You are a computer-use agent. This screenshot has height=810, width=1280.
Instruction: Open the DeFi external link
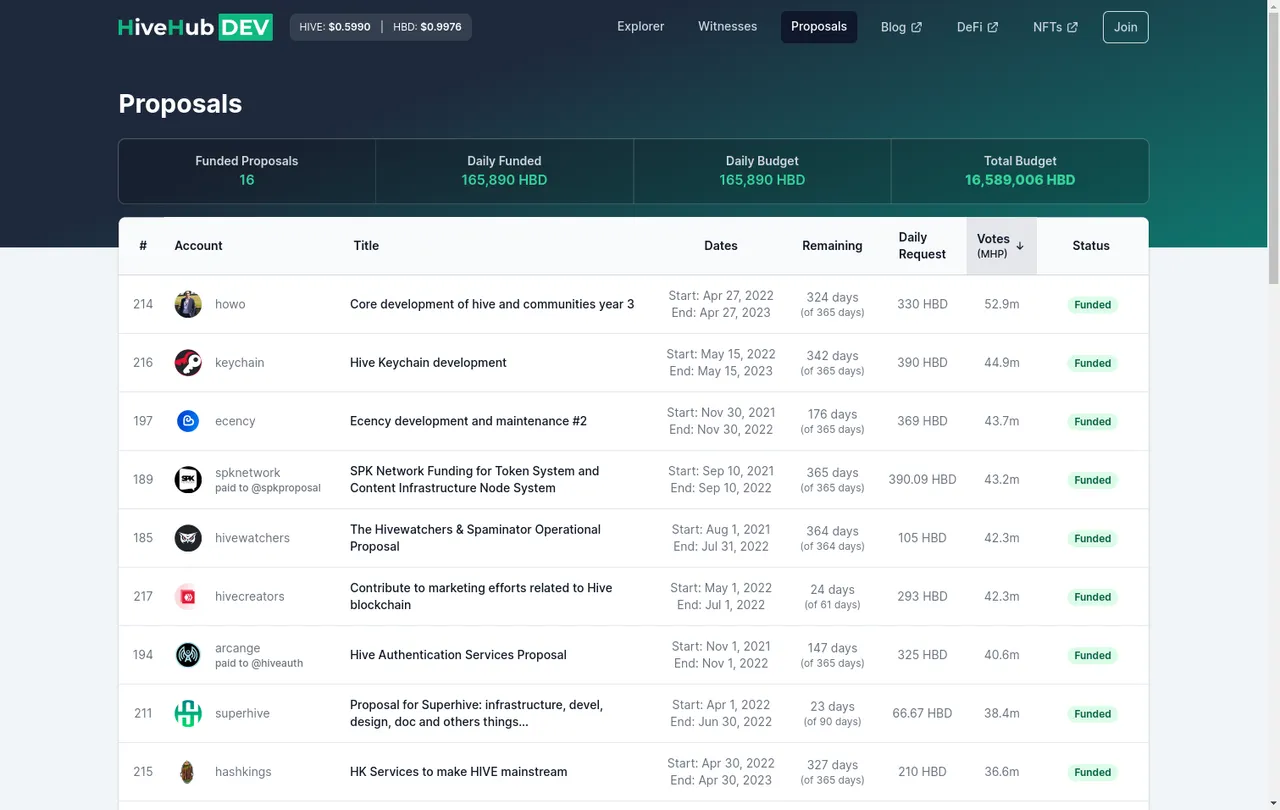pos(977,27)
